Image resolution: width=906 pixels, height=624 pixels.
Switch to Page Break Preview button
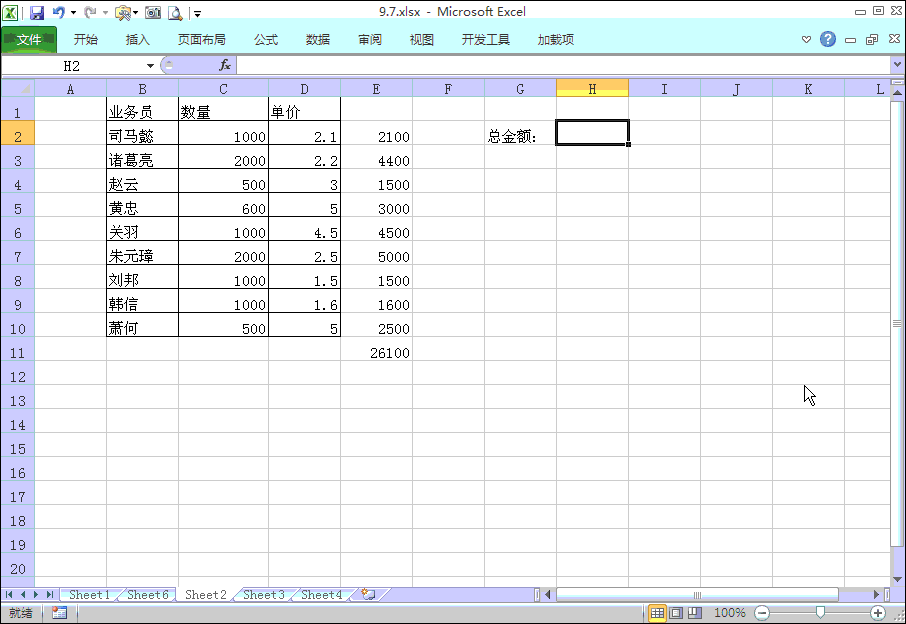point(695,613)
